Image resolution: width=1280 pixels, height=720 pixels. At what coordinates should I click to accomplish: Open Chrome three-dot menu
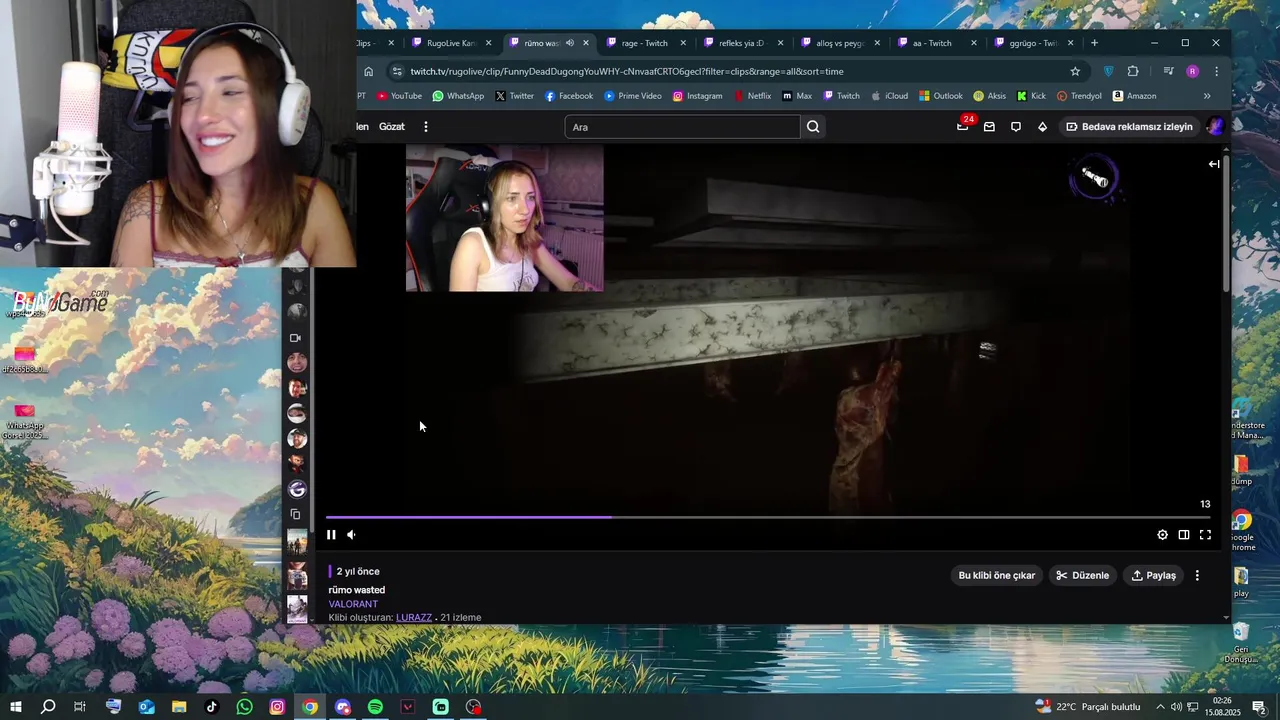coord(1216,71)
